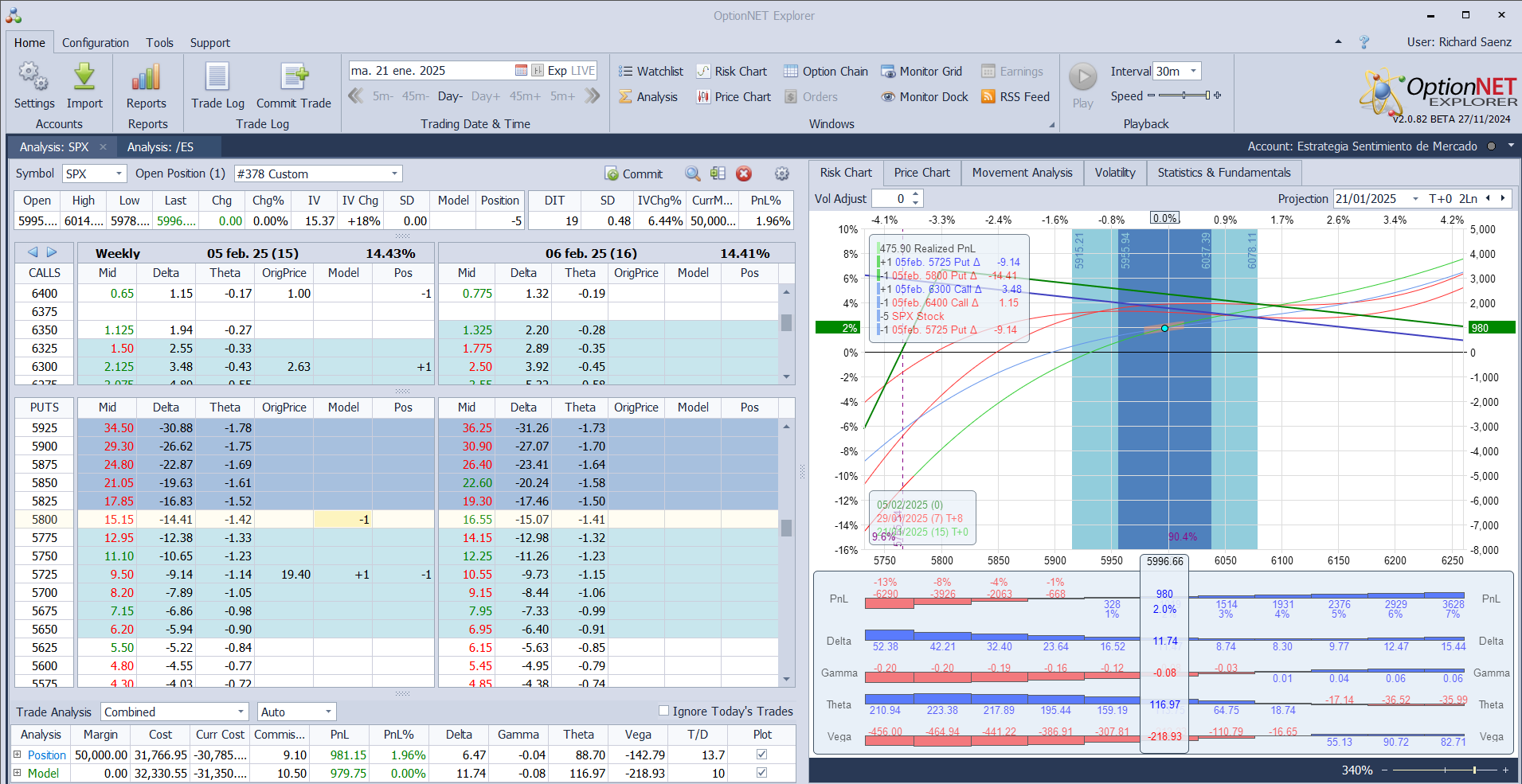Open the help question mark icon

point(1364,42)
